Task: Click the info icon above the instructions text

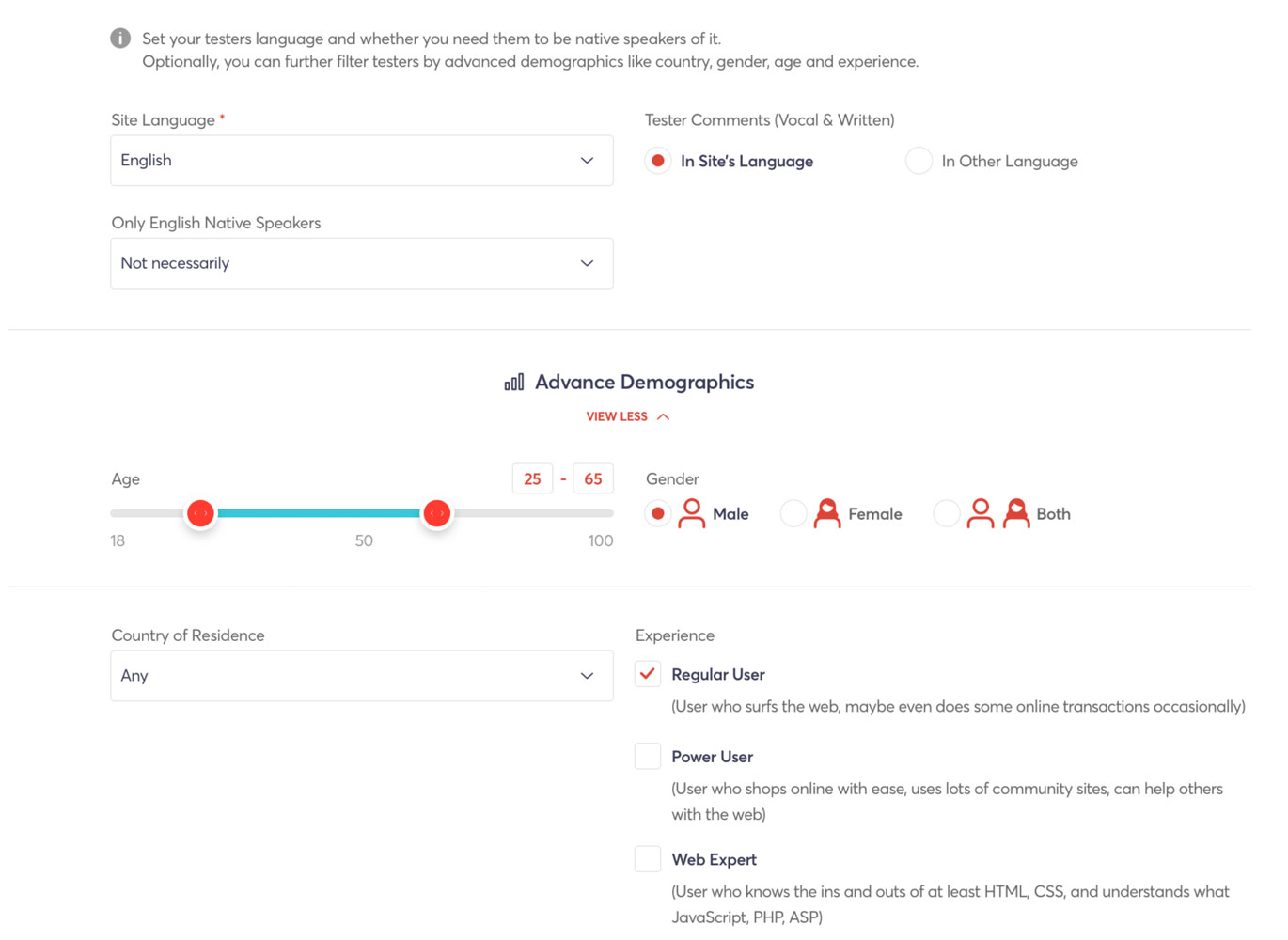Action: click(x=119, y=38)
